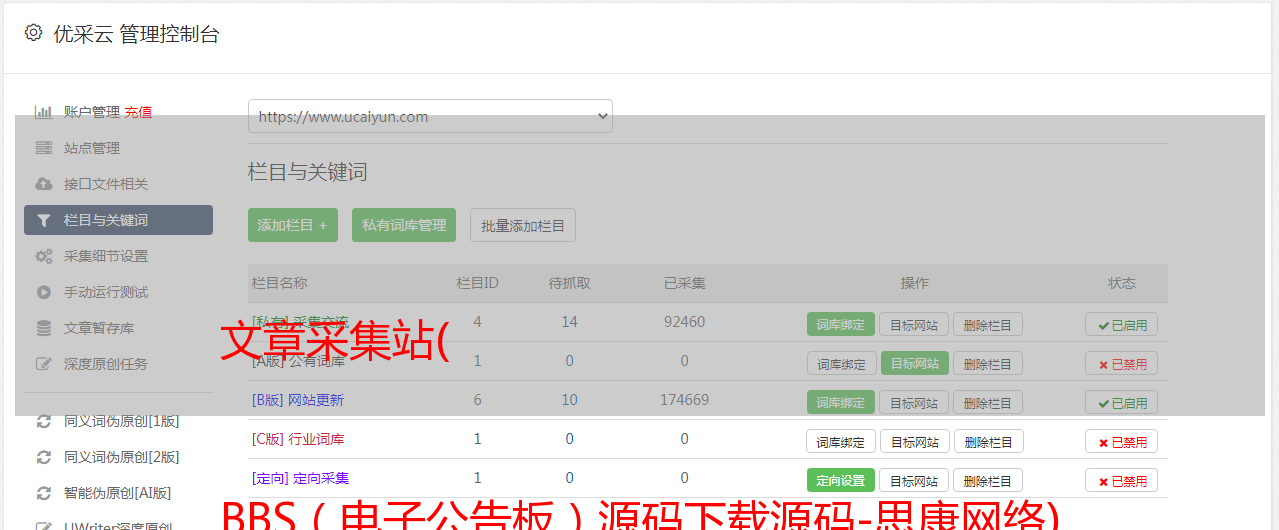Click the server icon for 站点管理
This screenshot has width=1279, height=530.
pos(43,148)
